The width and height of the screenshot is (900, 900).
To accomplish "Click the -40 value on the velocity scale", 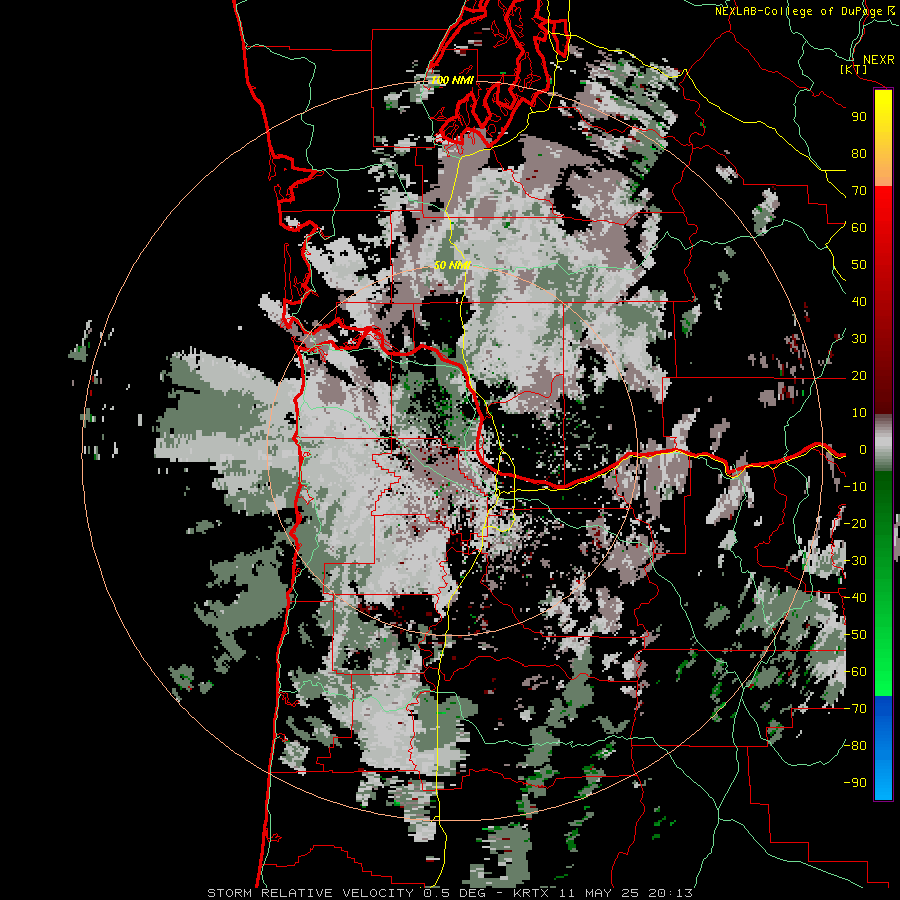I will pos(855,598).
